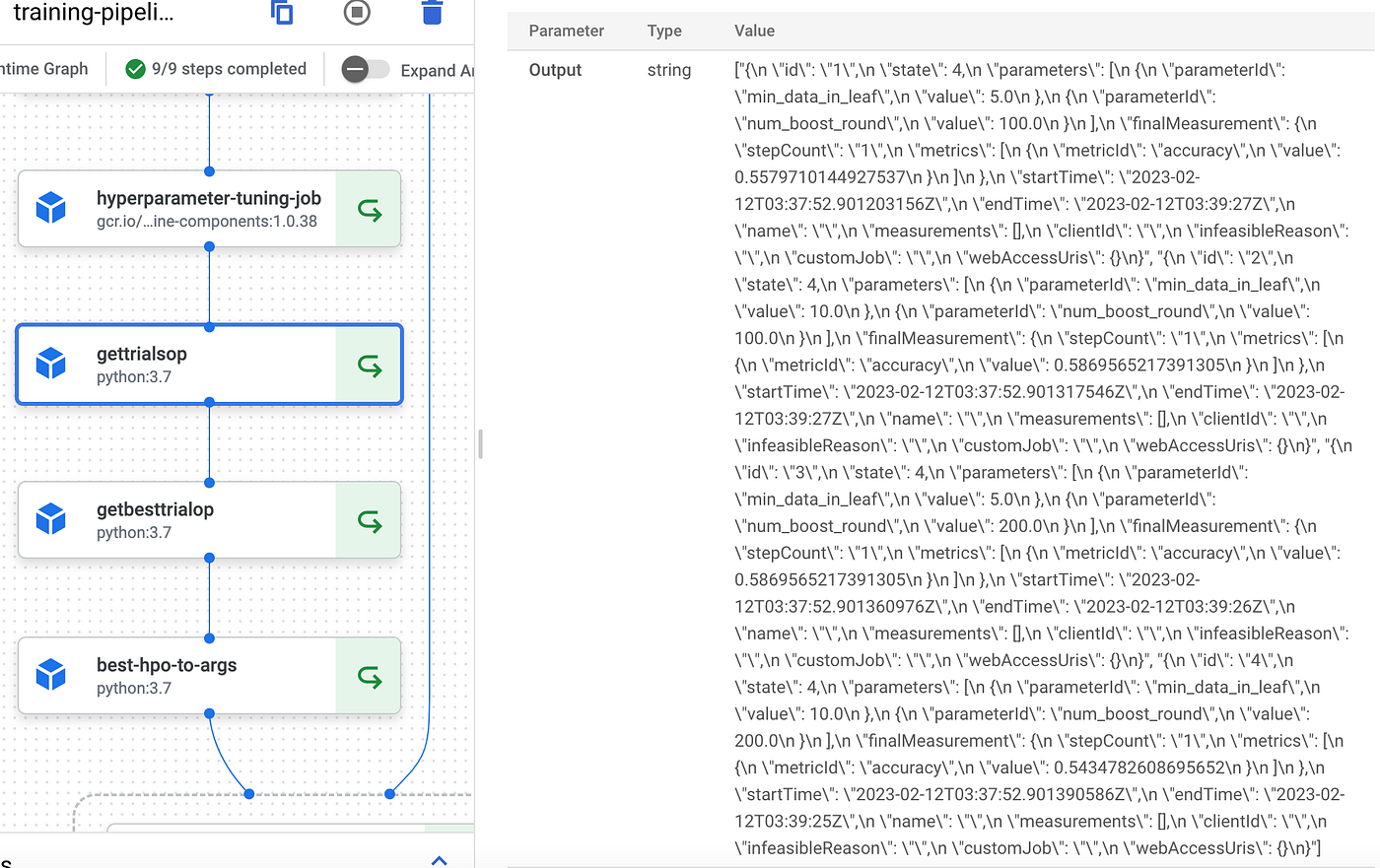Screen dimensions: 1380x868
Task: Click the cube icon on best-hpo-to-args node
Action: pyautogui.click(x=50, y=675)
